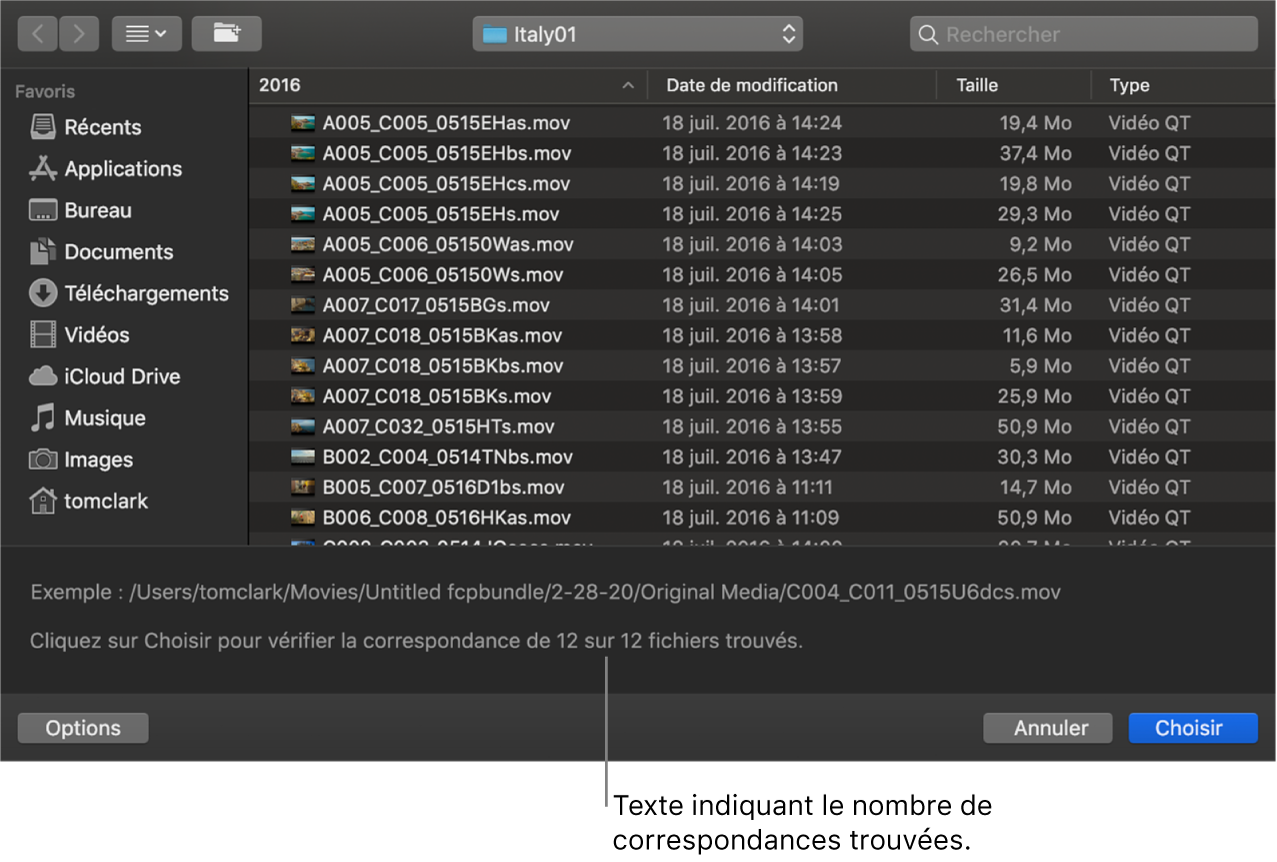Open Récents in the sidebar

click(x=102, y=127)
